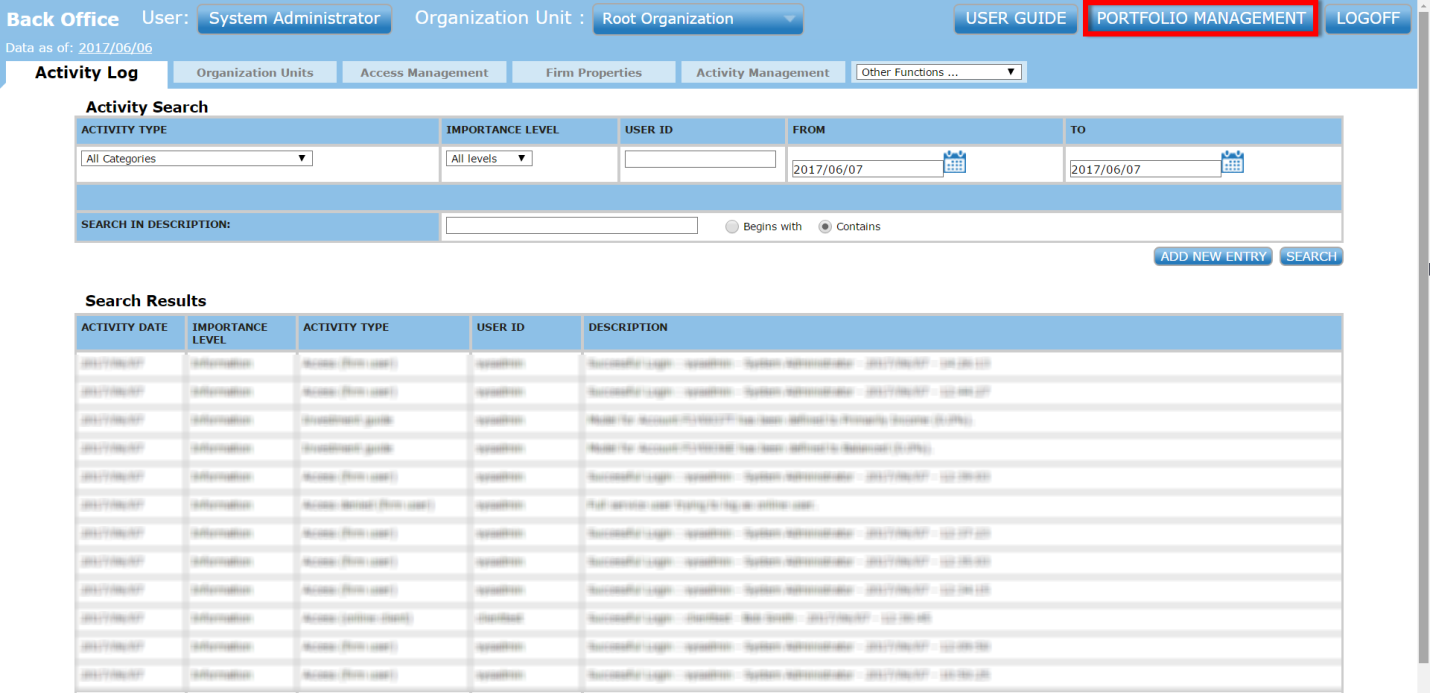Click the SEARCH IN DESCRIPTION text field
This screenshot has width=1430, height=693.
[571, 225]
